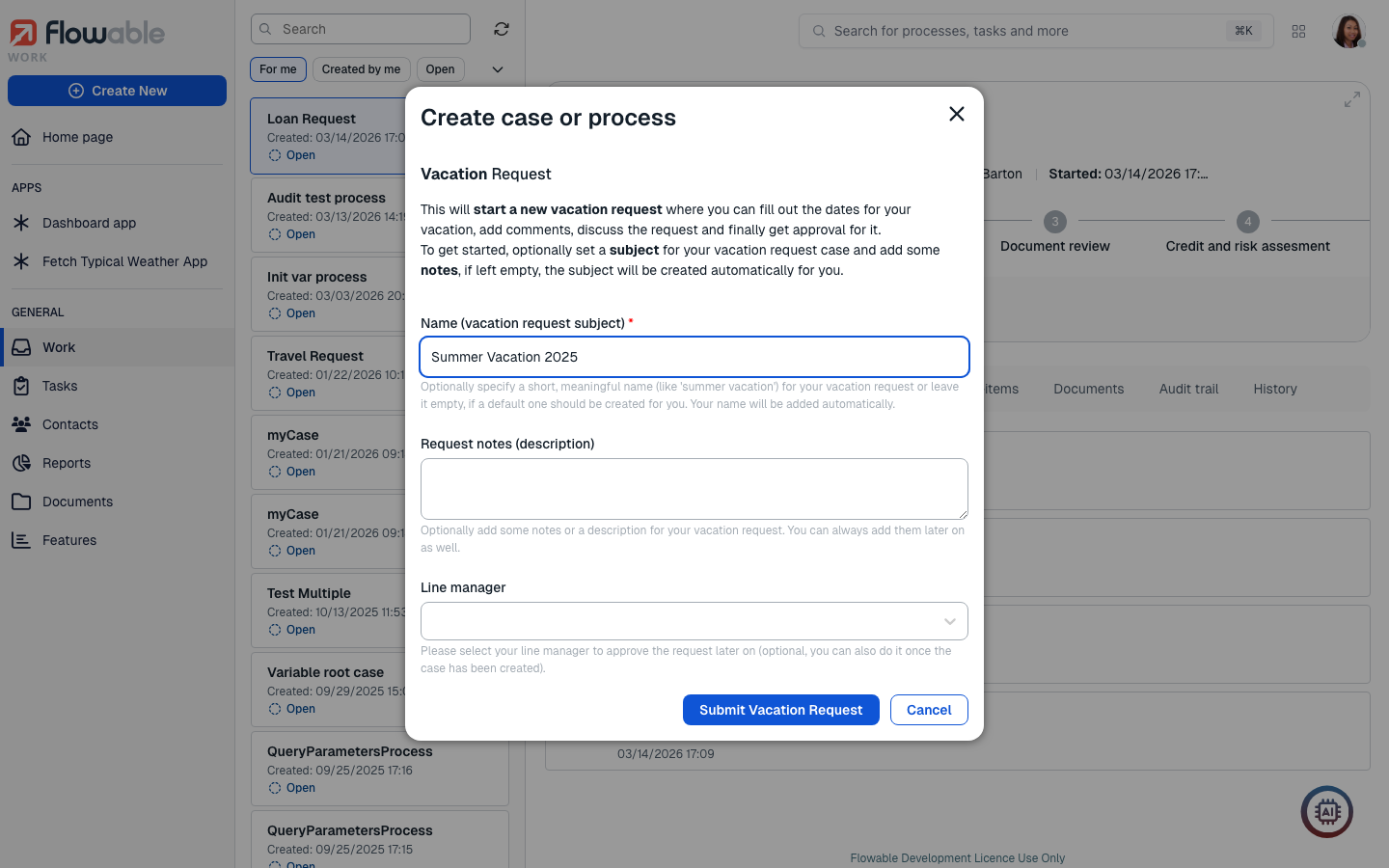Viewport: 1389px width, 868px height.
Task: Toggle the Open filter chip
Action: 440,69
